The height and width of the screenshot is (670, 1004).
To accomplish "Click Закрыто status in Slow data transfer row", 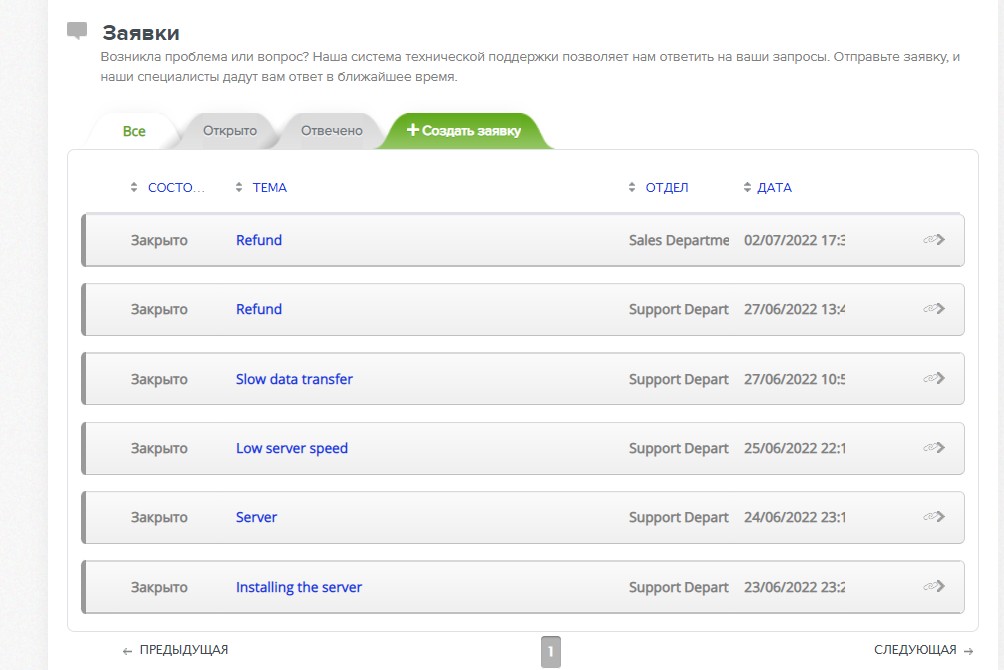I will [159, 379].
